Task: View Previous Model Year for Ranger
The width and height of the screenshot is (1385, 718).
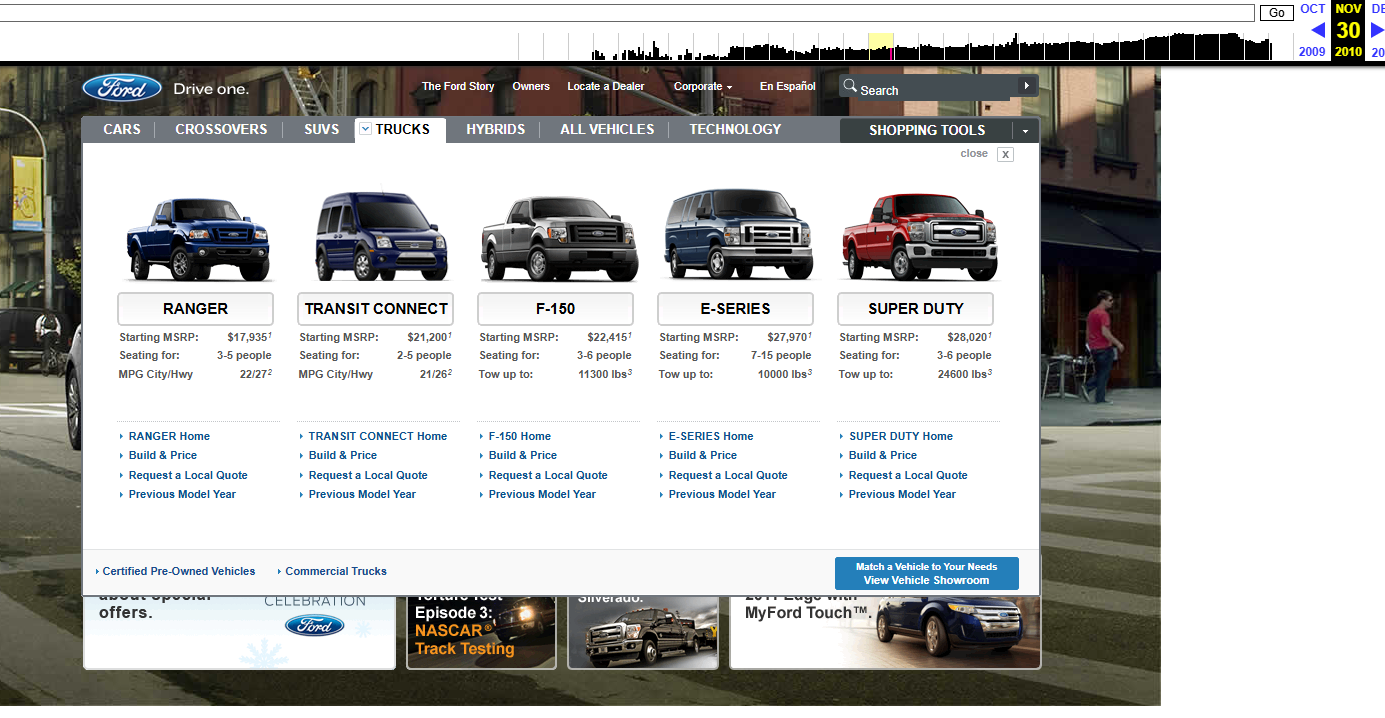Action: (x=182, y=494)
